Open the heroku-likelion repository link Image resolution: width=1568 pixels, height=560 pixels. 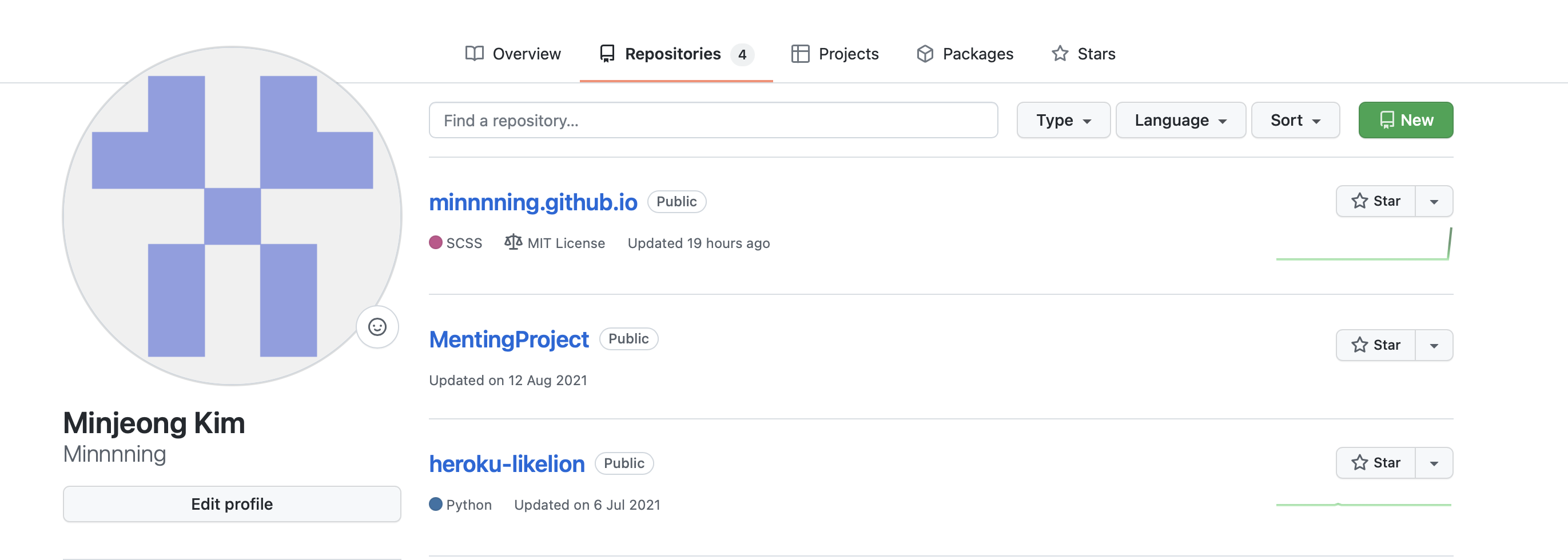pos(507,464)
